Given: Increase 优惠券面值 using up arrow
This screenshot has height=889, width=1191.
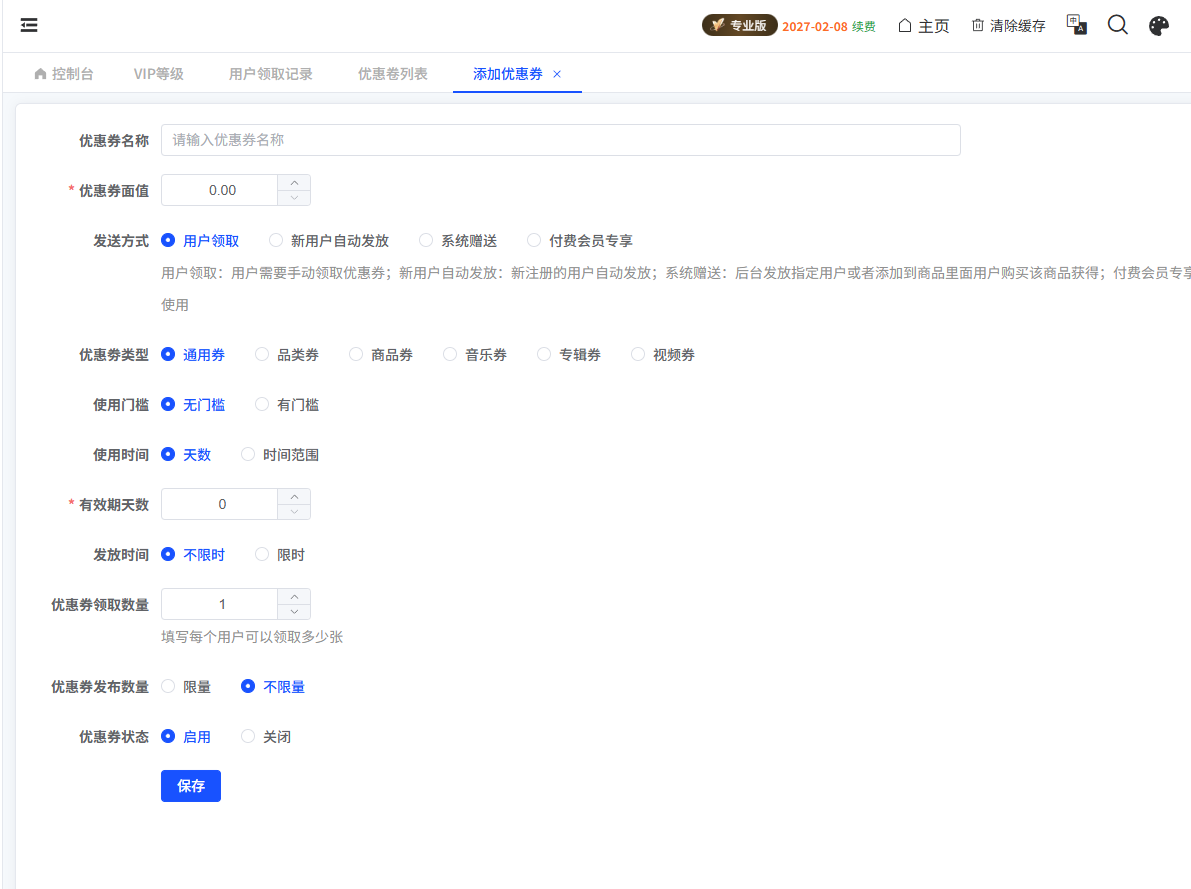Looking at the screenshot, I should click(x=294, y=183).
